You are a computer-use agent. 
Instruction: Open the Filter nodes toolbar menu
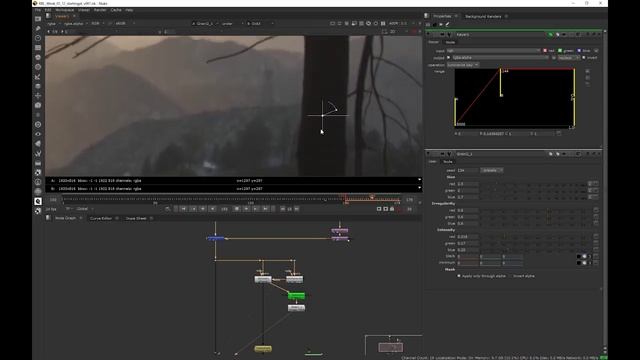[38, 67]
